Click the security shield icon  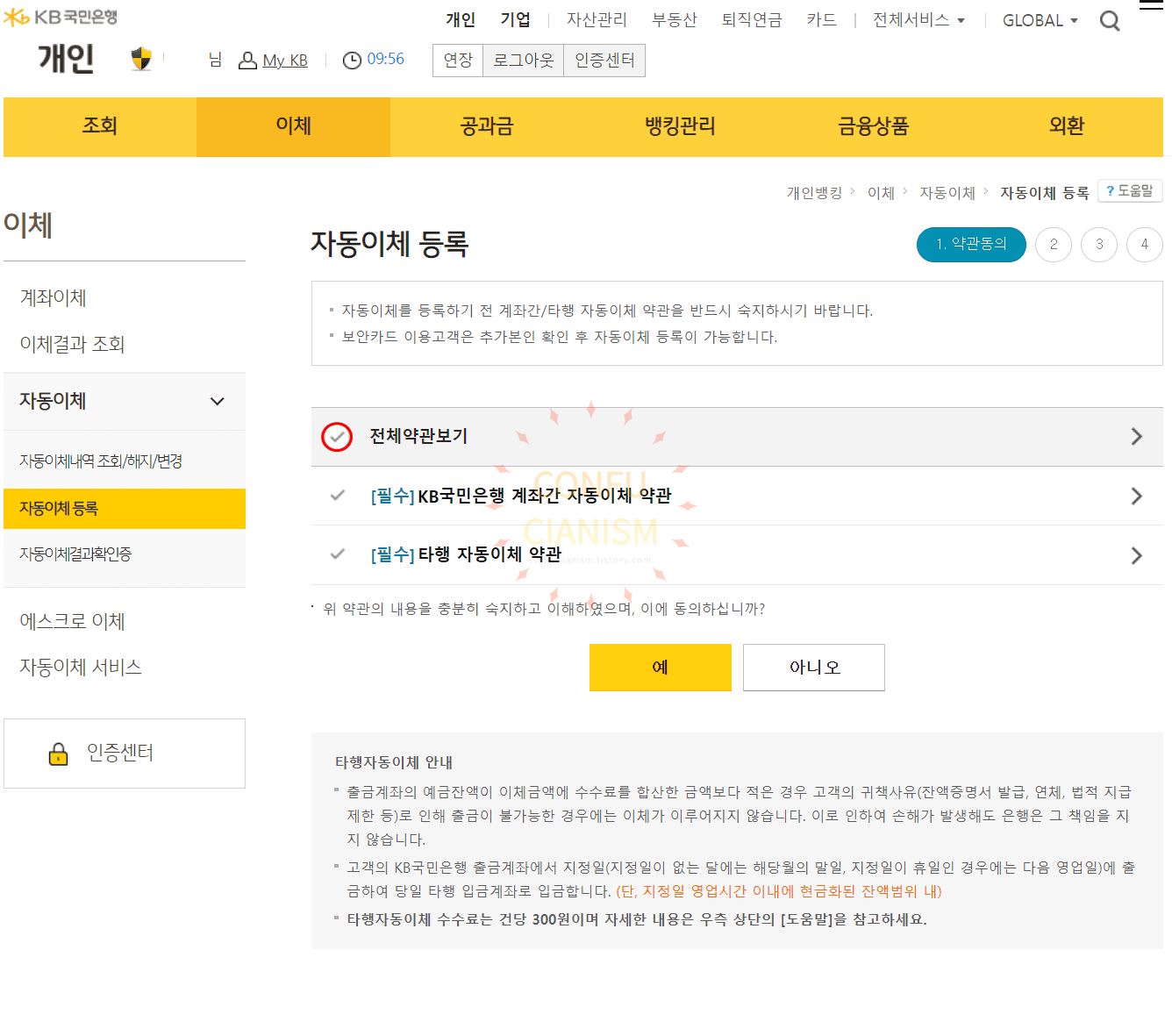pyautogui.click(x=141, y=59)
